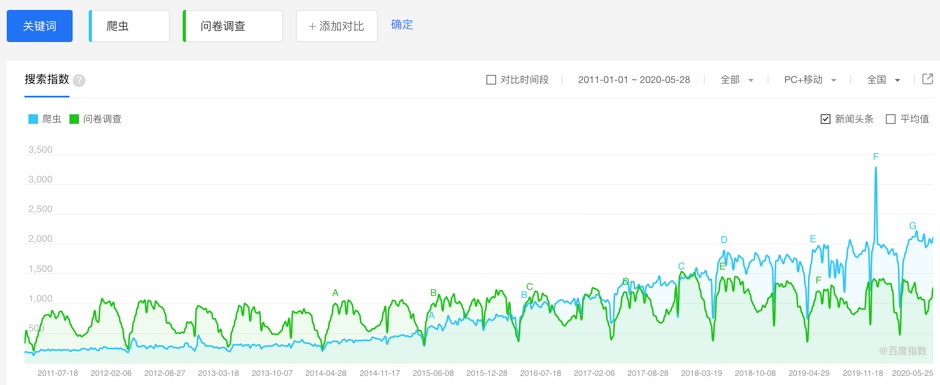The height and width of the screenshot is (385, 940).
Task: Click y-axis label 1,500
Action: click(x=40, y=269)
